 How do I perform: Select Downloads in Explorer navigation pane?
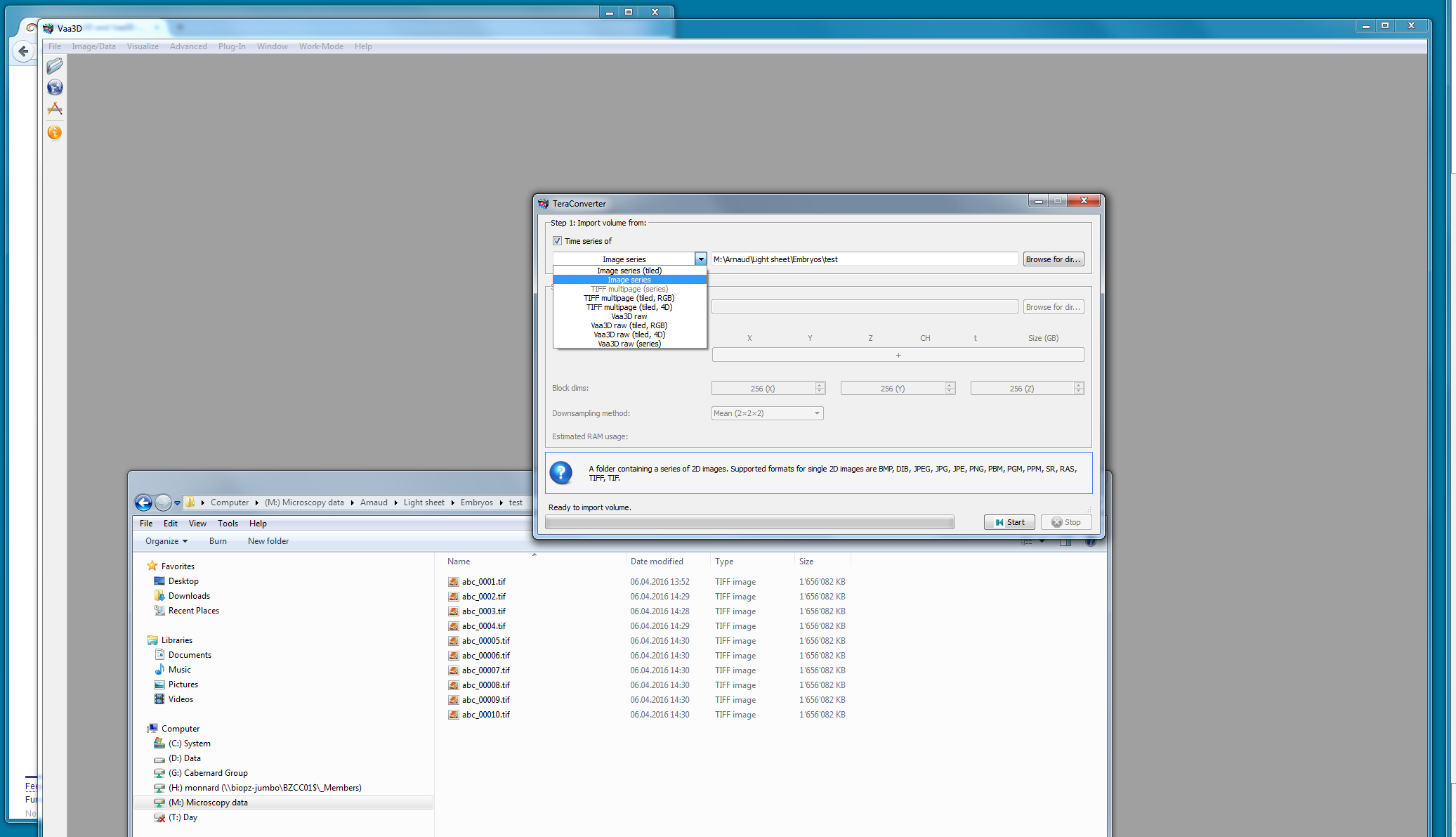(189, 596)
